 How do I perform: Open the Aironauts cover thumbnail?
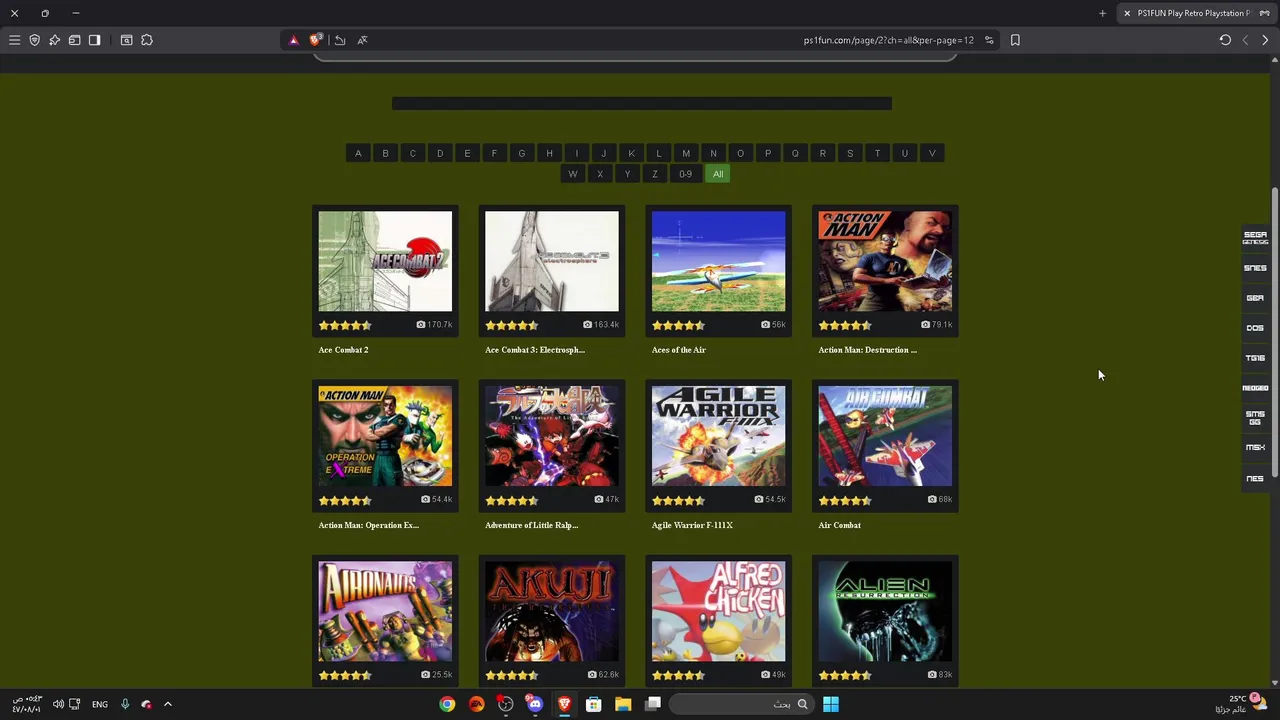(x=385, y=611)
